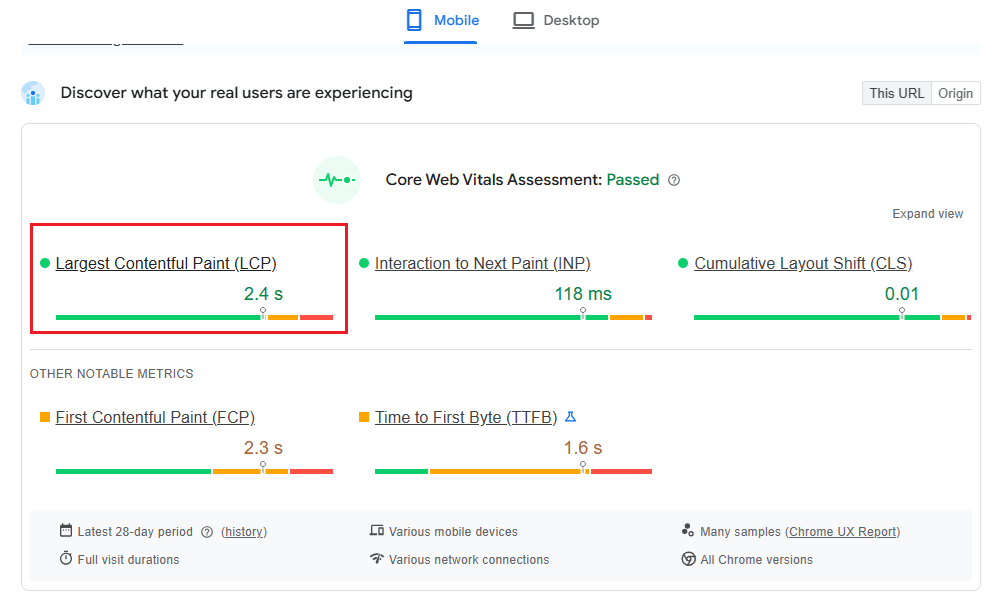Click the help question mark beside Passed
The width and height of the screenshot is (1007, 613).
point(674,180)
